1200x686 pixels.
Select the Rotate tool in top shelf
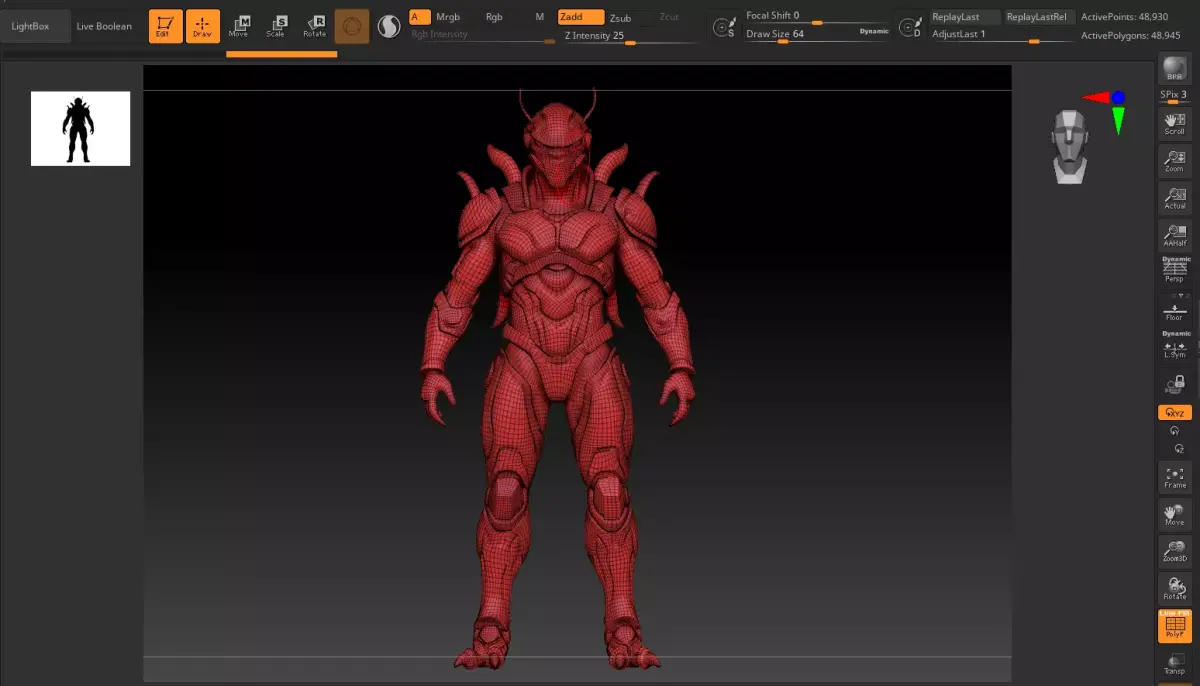314,26
